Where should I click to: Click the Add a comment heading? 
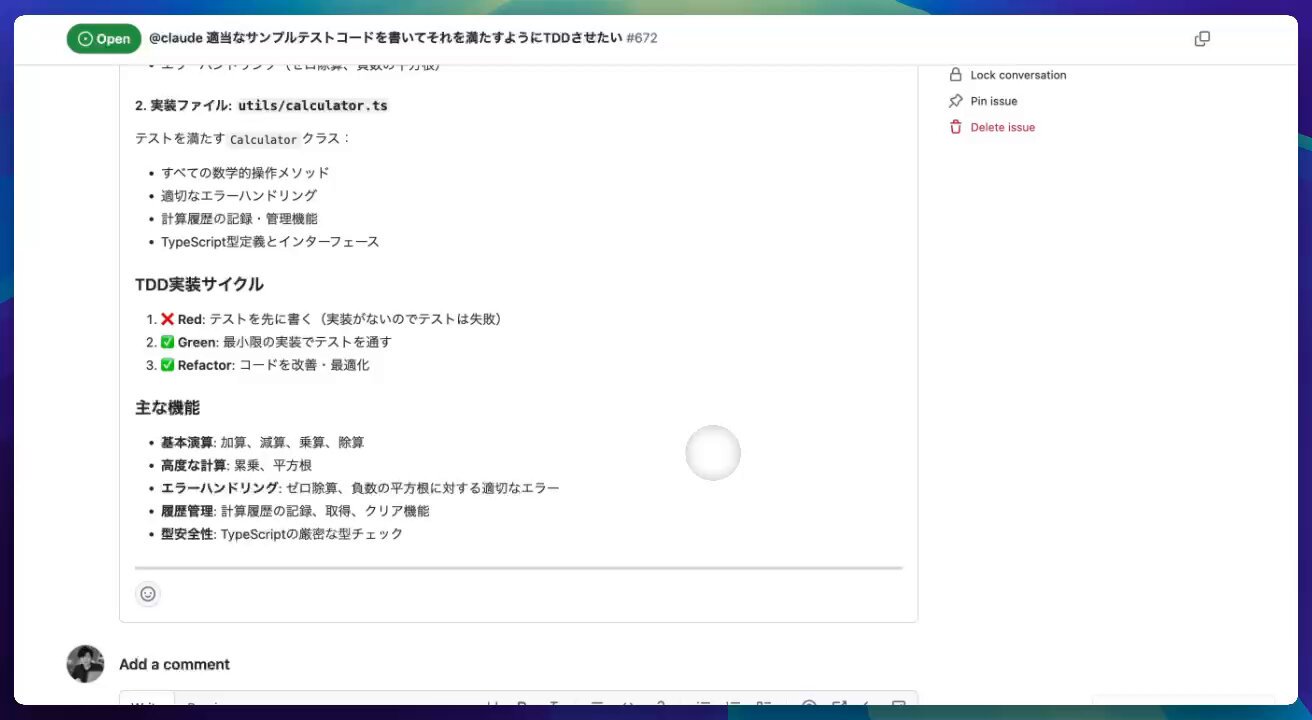click(174, 664)
